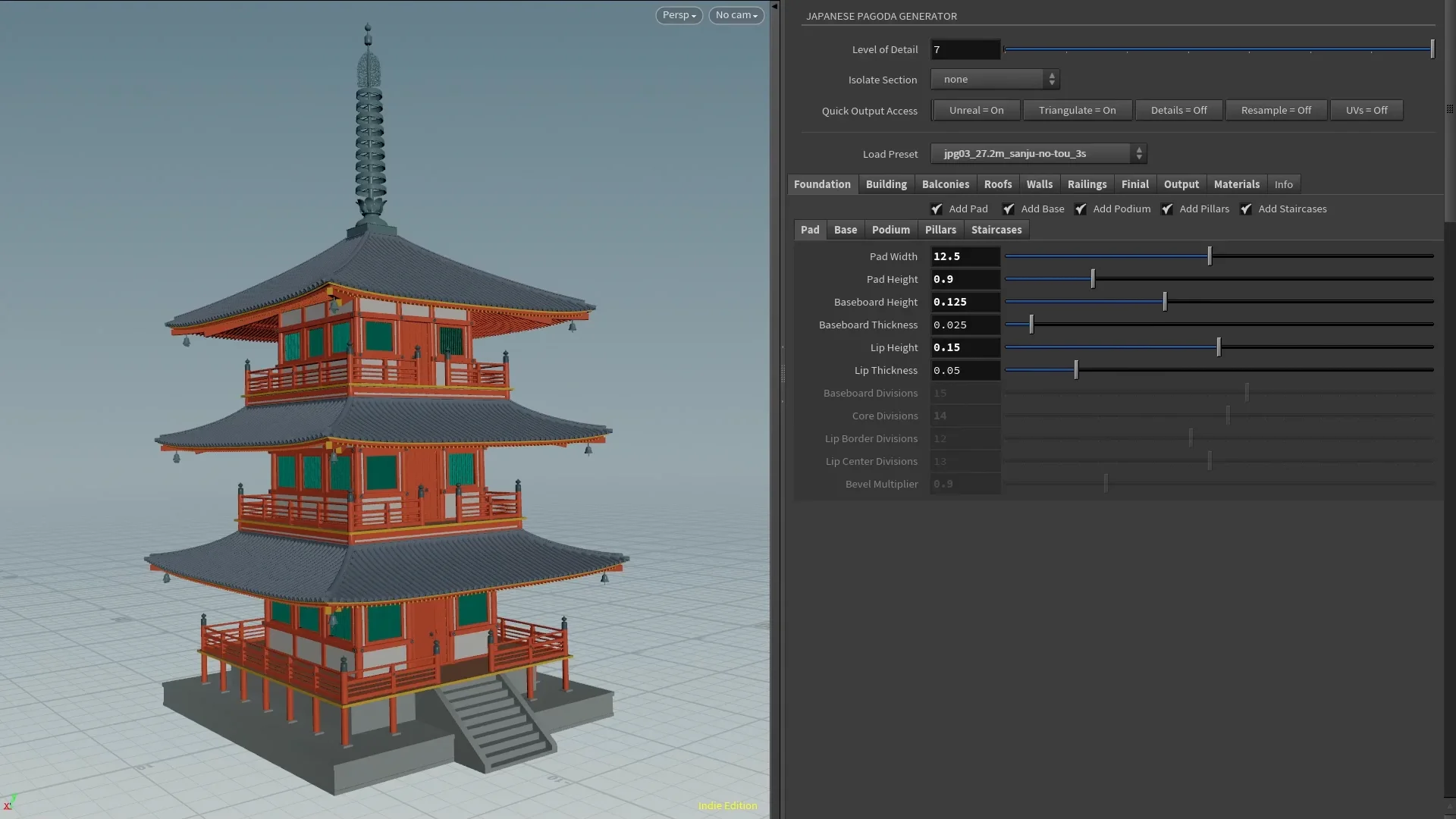Switch to the Base sub-tab
The image size is (1456, 819).
tap(845, 230)
